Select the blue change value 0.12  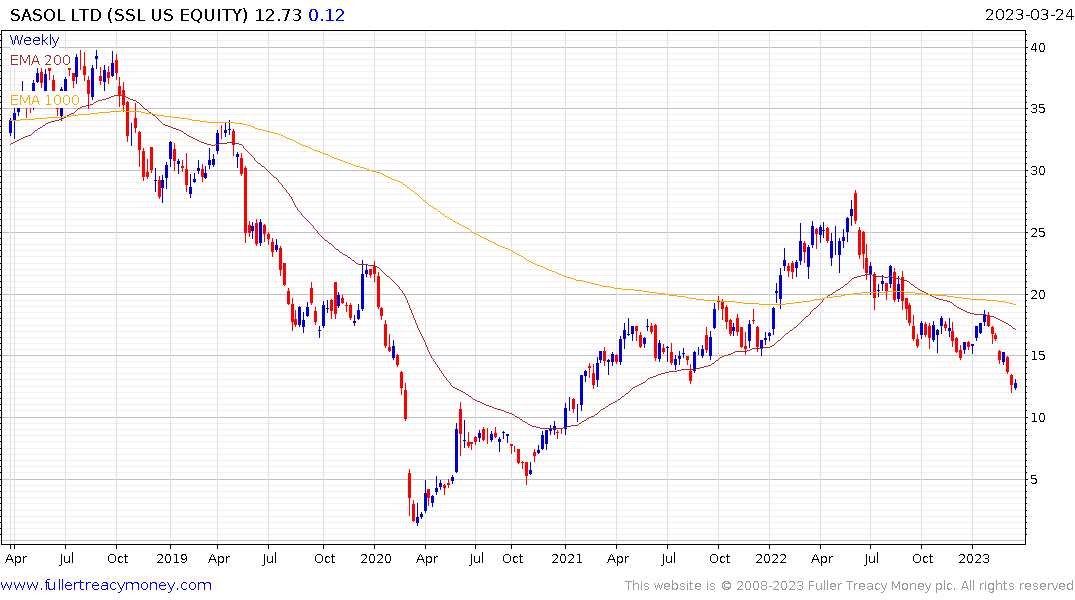(x=326, y=15)
